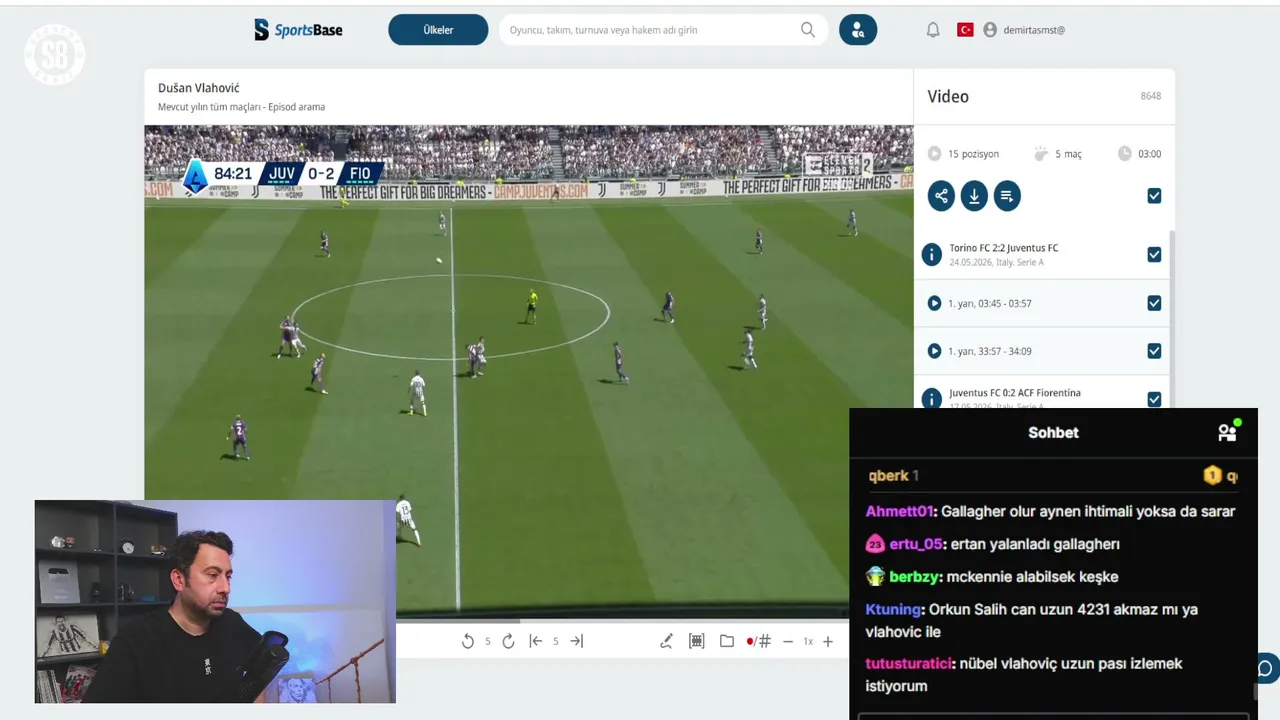This screenshot has height=720, width=1280.
Task: Open the support chat bubble button
Action: click(1264, 668)
